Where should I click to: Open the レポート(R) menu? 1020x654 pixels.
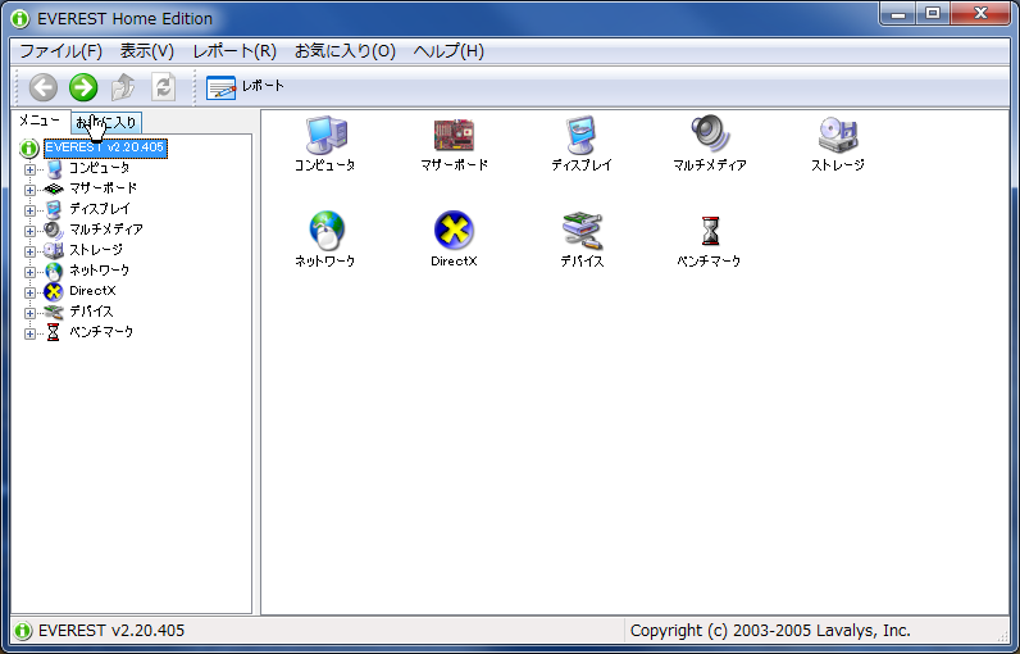[x=235, y=51]
